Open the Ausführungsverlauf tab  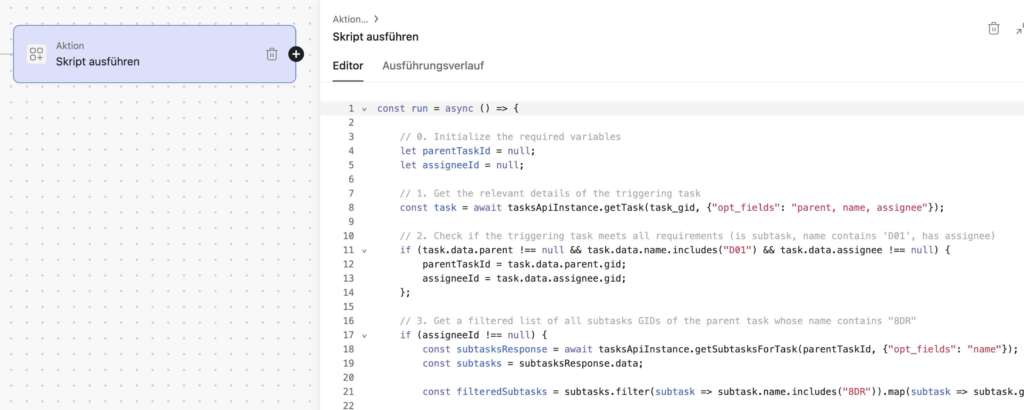(433, 66)
